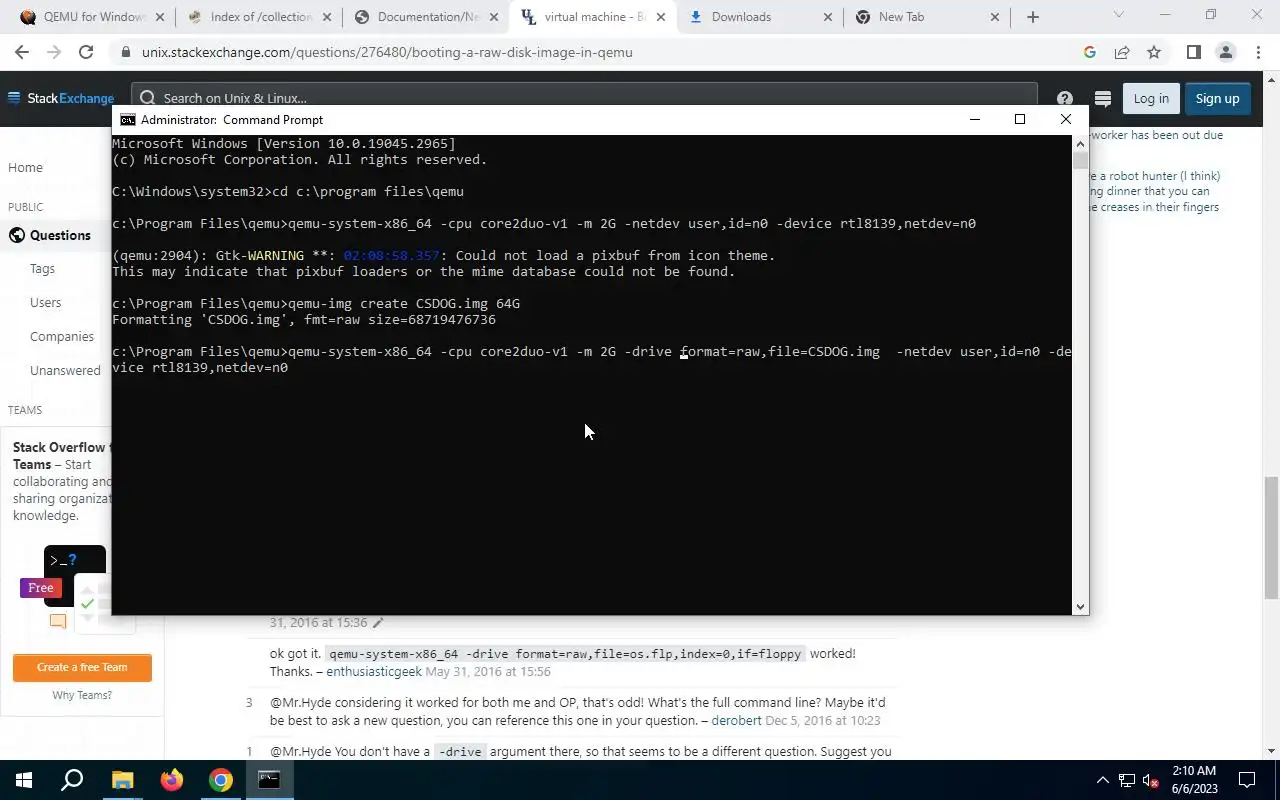Screen dimensions: 1280x800
Task: Reload the current page
Action: (86, 52)
